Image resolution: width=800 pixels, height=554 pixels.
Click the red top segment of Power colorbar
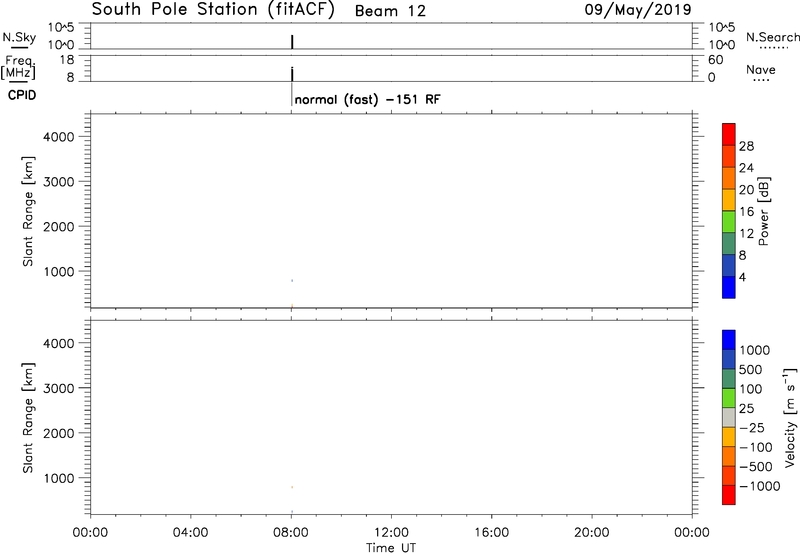point(729,134)
